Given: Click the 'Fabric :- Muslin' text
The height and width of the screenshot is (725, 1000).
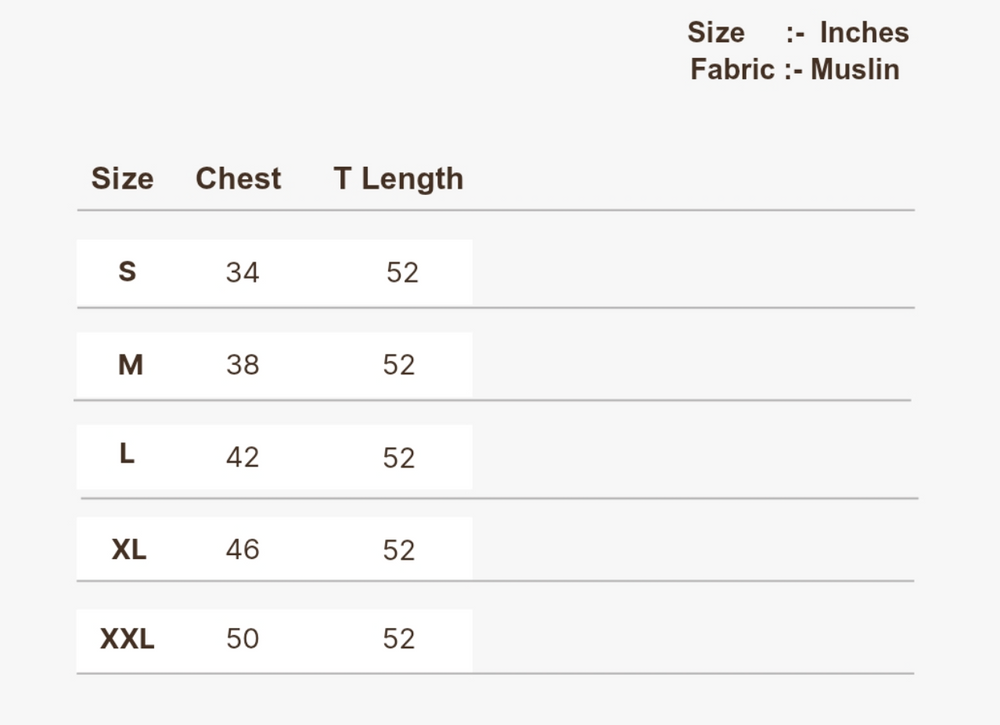Looking at the screenshot, I should [794, 70].
